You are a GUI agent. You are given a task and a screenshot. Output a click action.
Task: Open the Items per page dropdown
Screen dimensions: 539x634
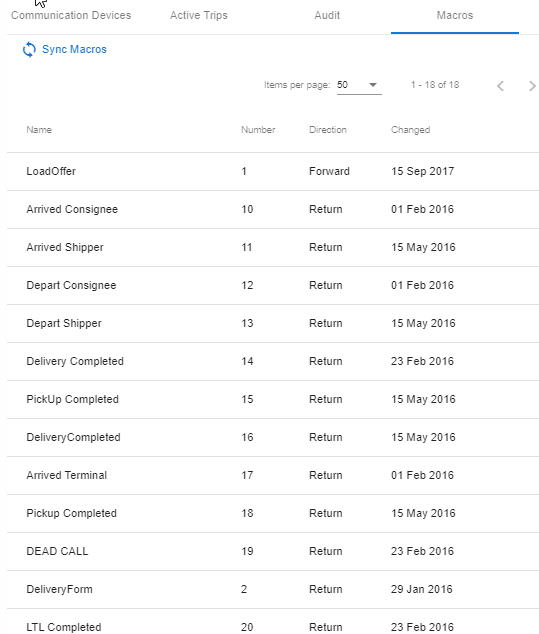[359, 85]
